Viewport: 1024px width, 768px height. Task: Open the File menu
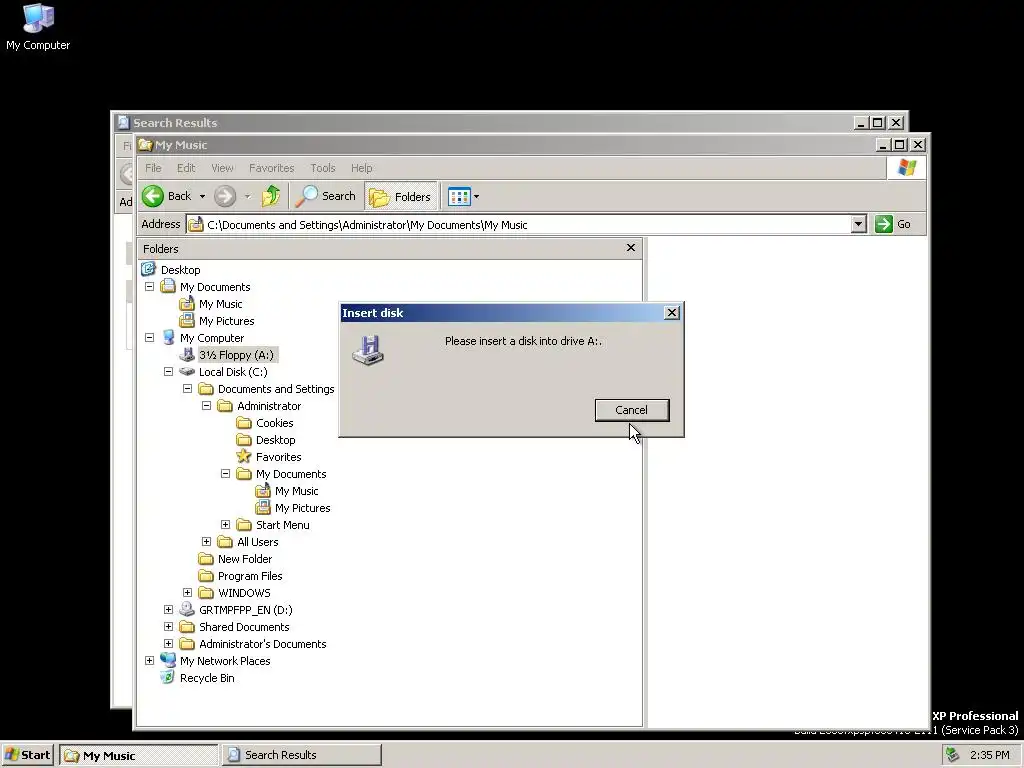[153, 168]
